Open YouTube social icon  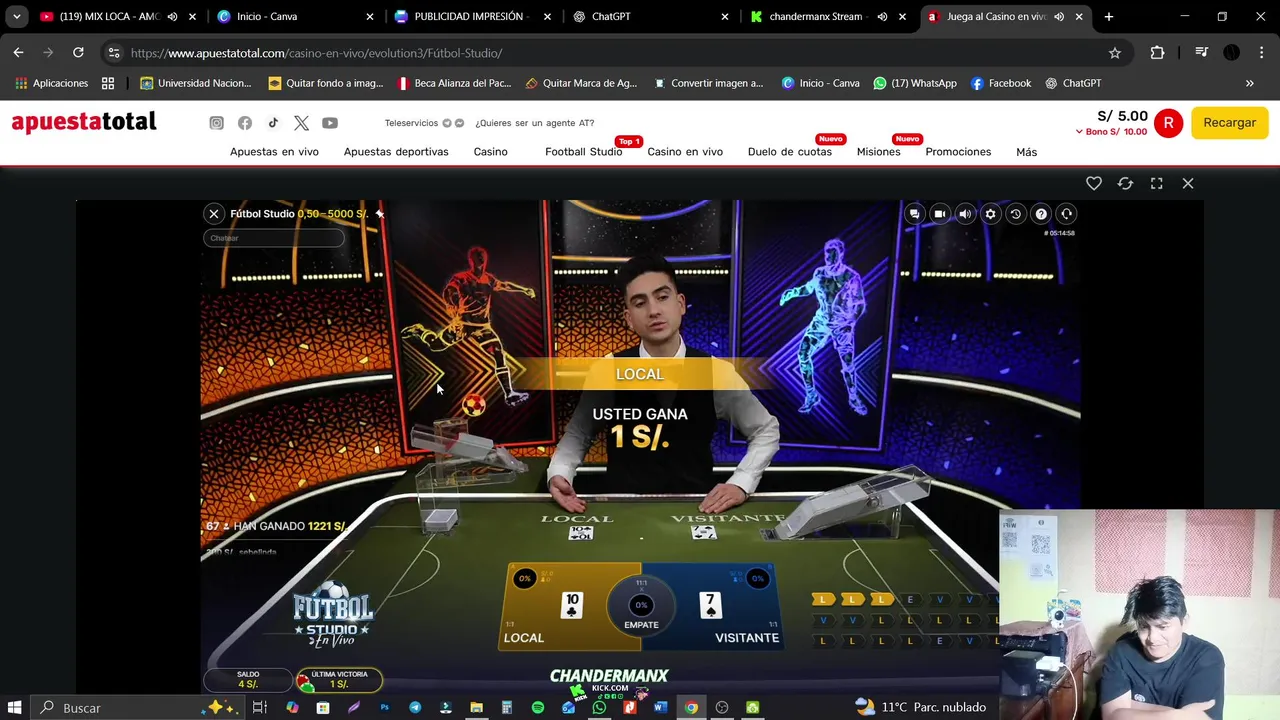(x=330, y=123)
